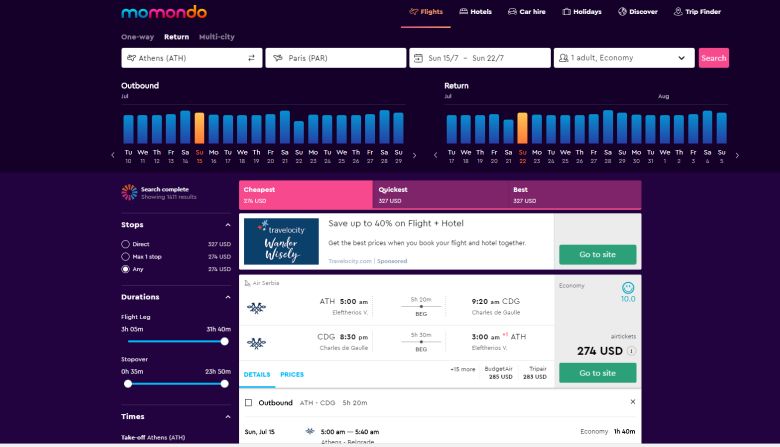The height and width of the screenshot is (447, 780).
Task: Sort results by Best tab
Action: click(x=575, y=194)
